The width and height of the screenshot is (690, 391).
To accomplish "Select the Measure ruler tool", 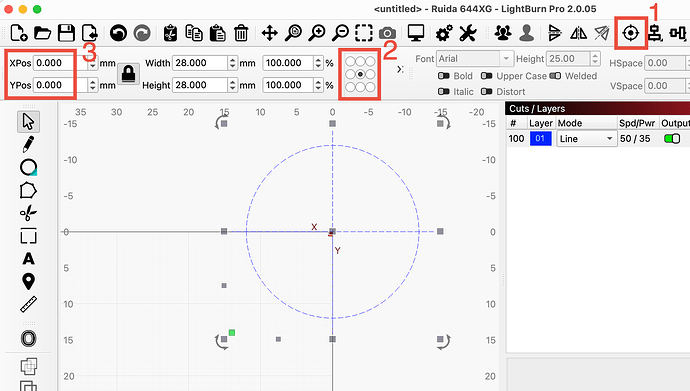I will point(29,304).
